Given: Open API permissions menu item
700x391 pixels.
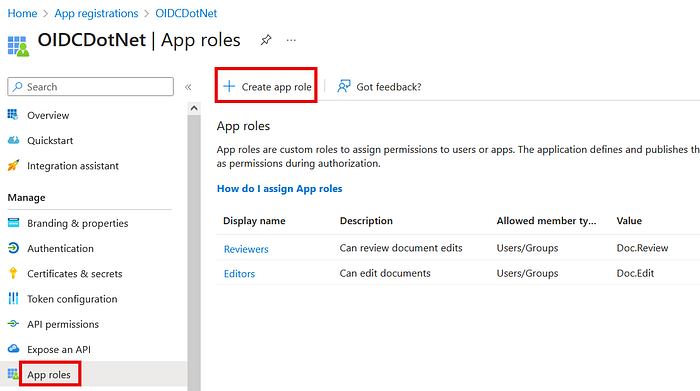Looking at the screenshot, I should pyautogui.click(x=63, y=324).
